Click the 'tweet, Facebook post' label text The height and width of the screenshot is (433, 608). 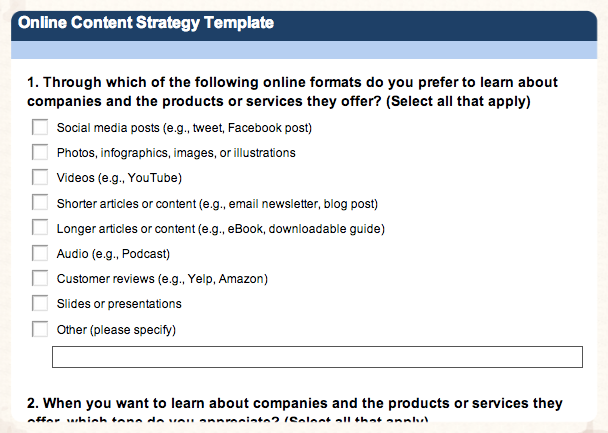point(250,128)
